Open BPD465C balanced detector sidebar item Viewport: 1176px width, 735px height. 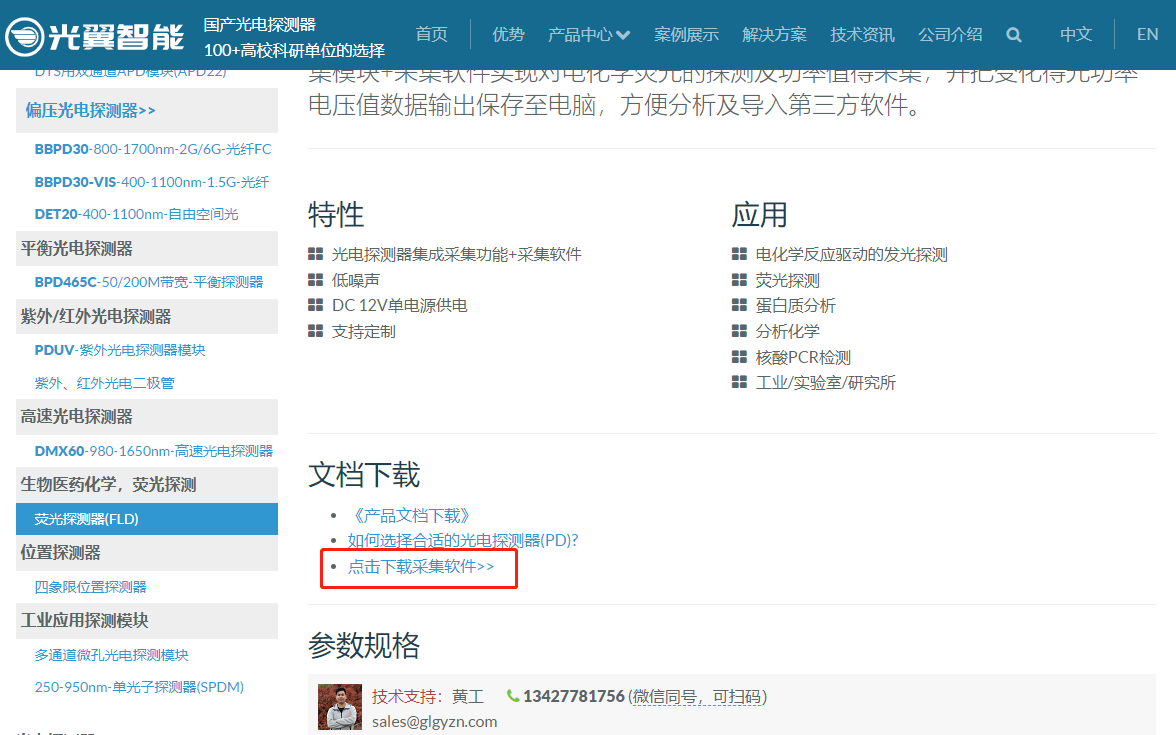148,282
